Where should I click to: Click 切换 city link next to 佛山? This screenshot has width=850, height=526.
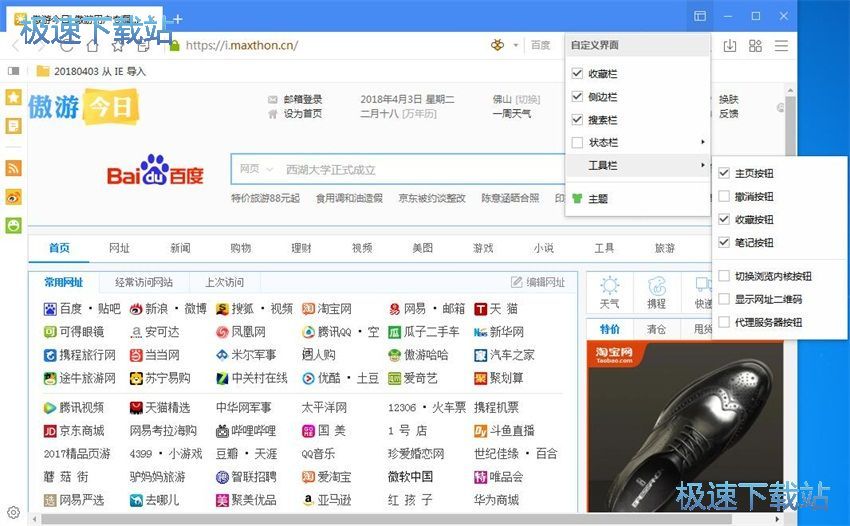527,99
